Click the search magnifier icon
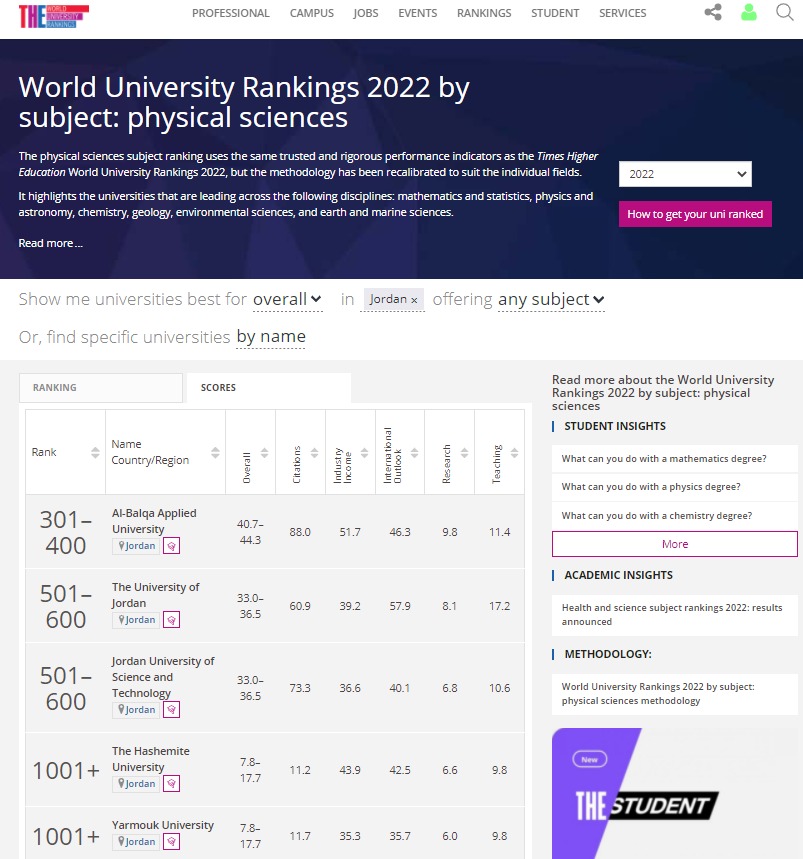803x859 pixels. coord(784,13)
